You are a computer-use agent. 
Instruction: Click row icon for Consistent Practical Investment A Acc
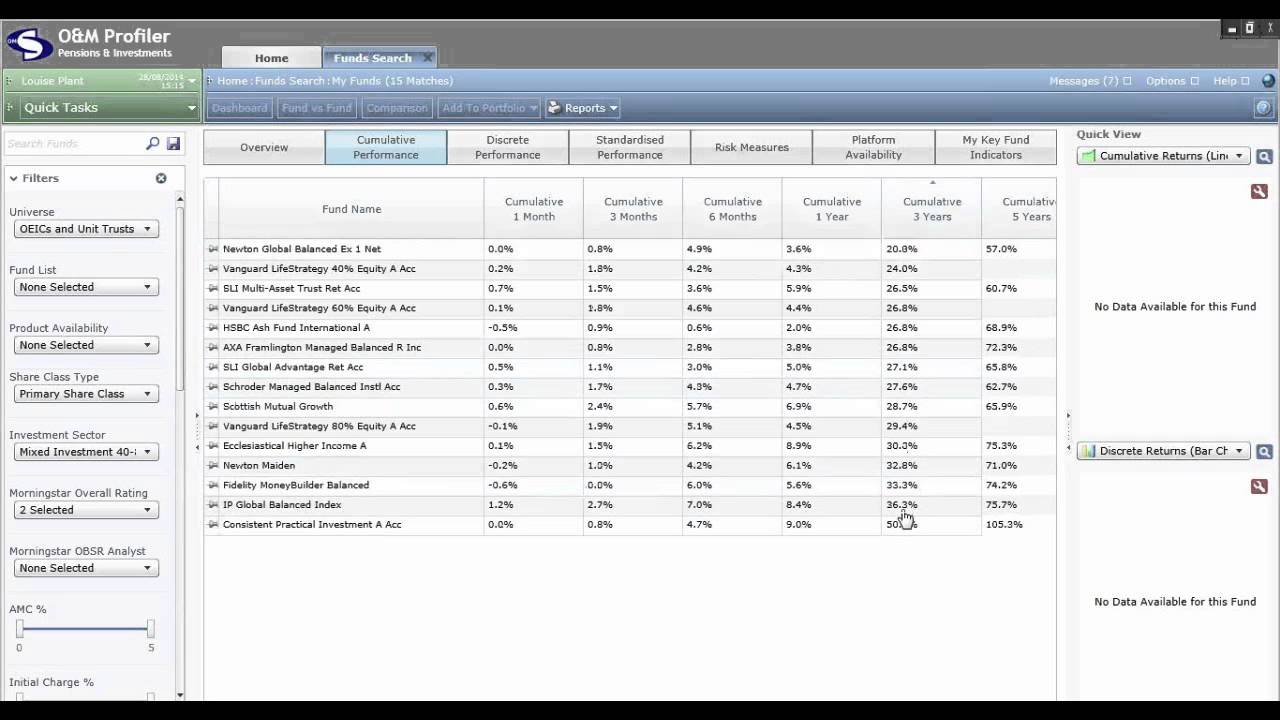coord(212,524)
